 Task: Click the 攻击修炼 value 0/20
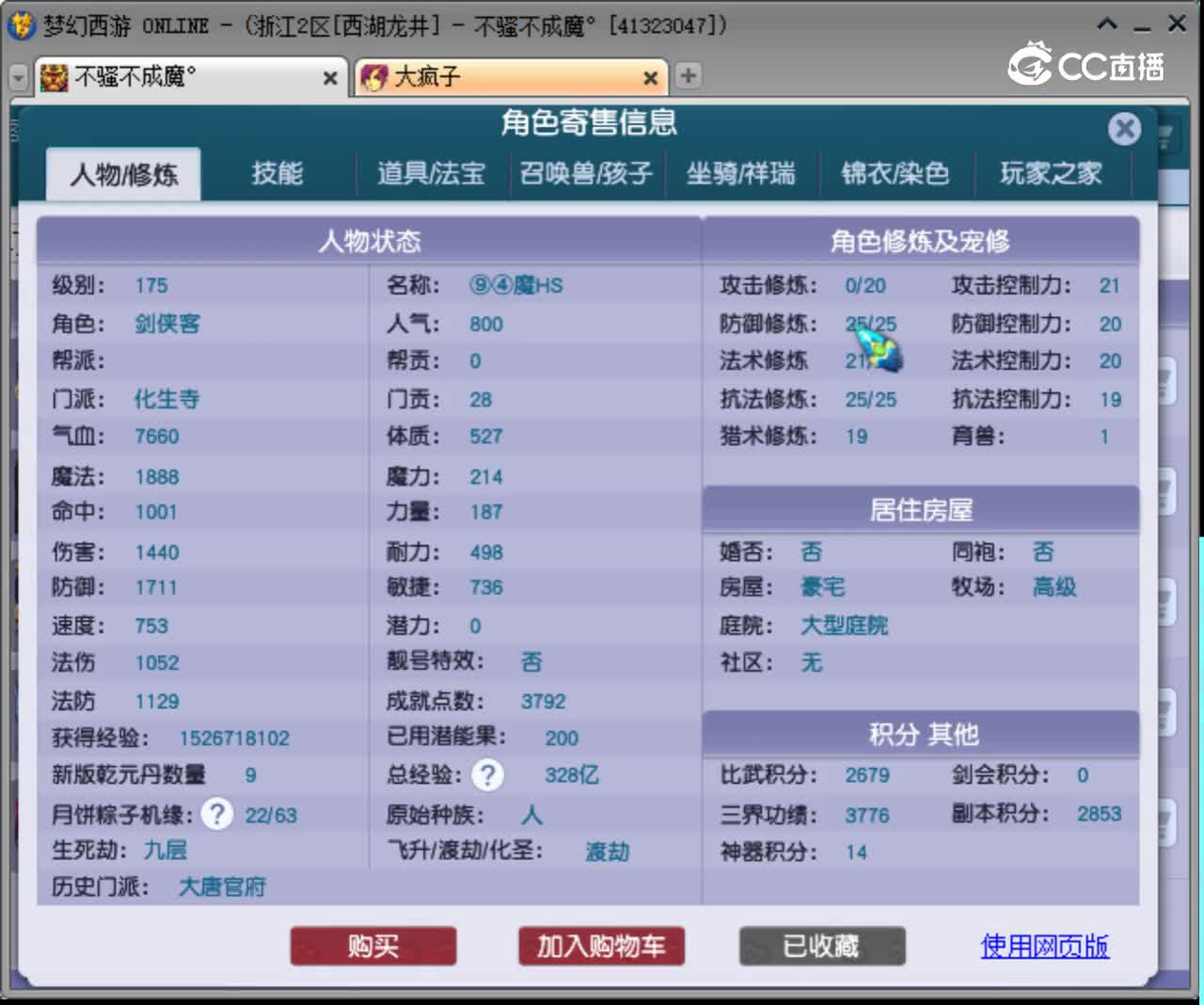point(865,286)
